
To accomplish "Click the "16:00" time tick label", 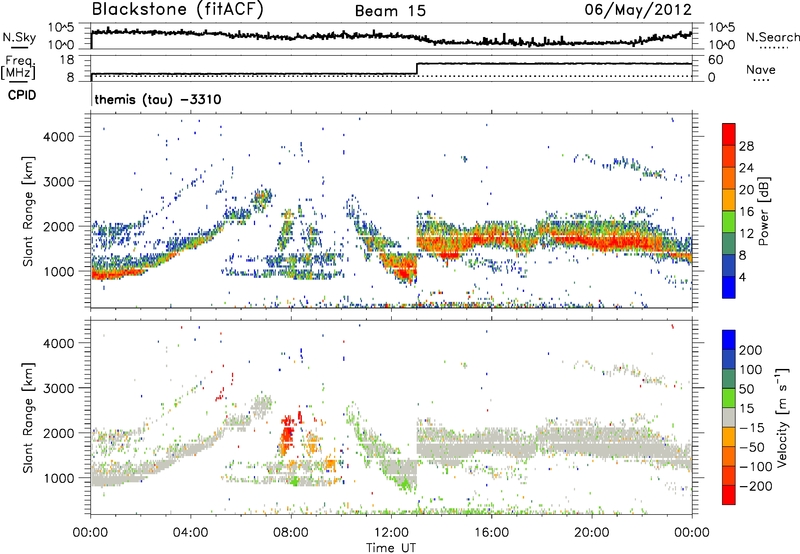I will pos(491,533).
